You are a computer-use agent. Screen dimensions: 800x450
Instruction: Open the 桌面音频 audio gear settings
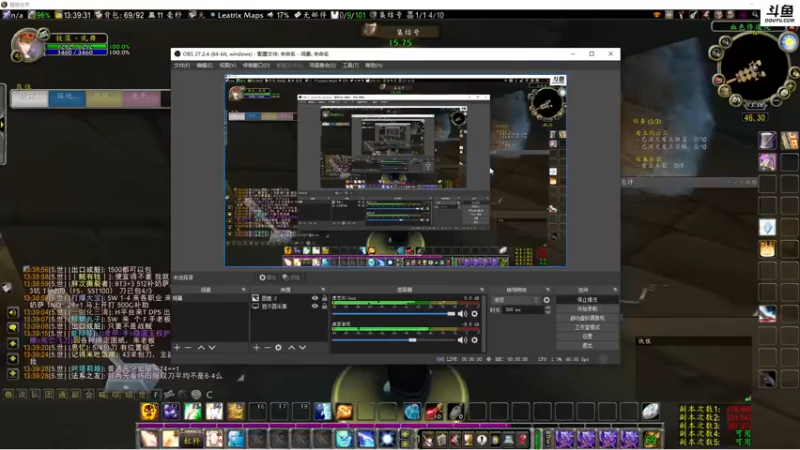[474, 340]
